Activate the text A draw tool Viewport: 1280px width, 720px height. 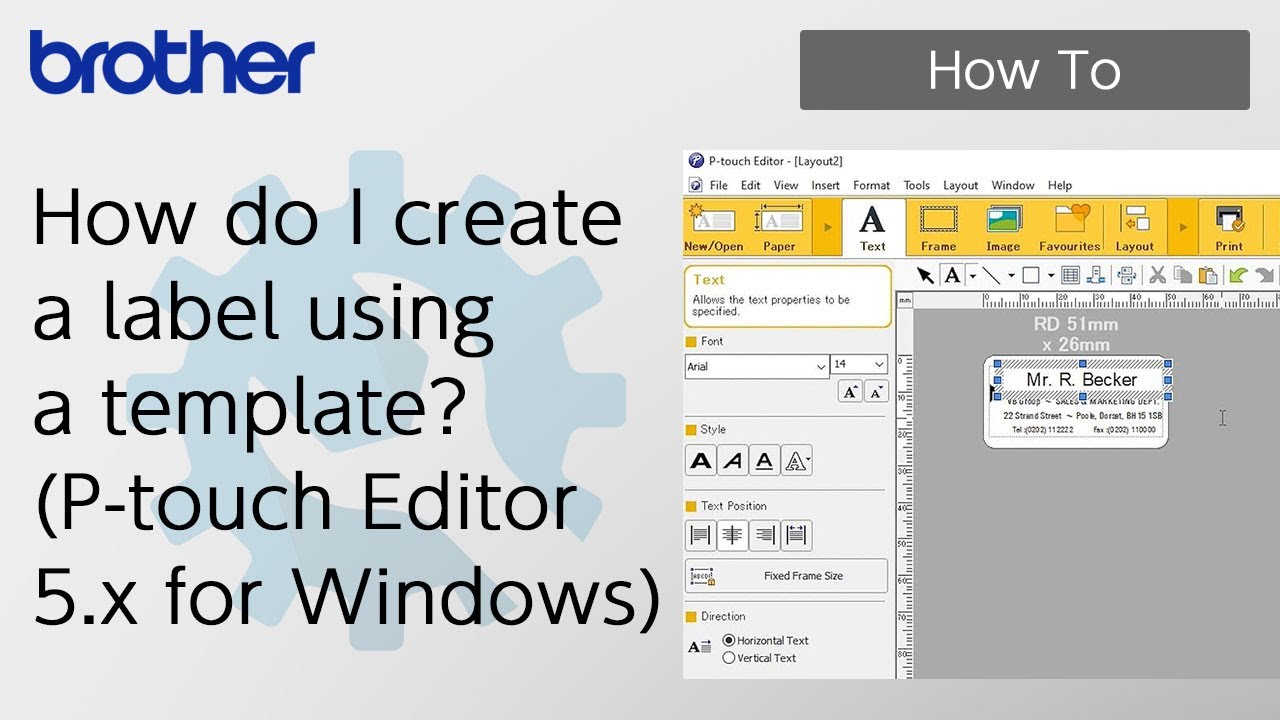[952, 275]
